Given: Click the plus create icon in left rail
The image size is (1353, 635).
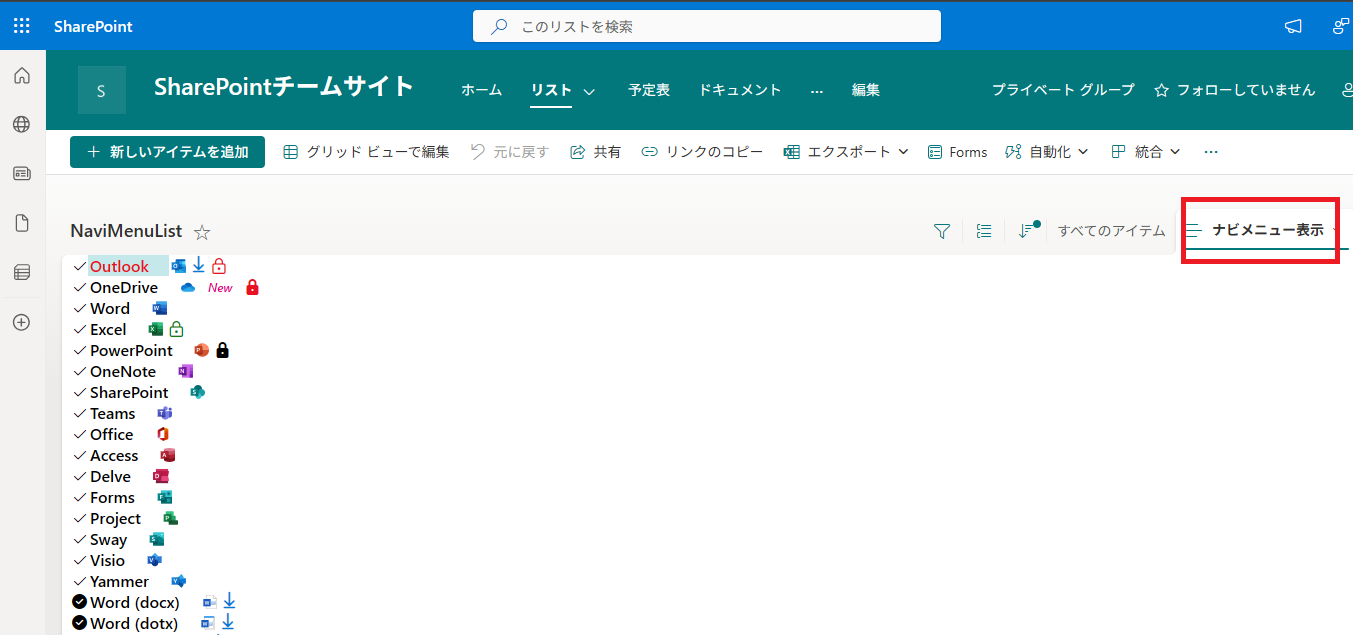Looking at the screenshot, I should click(x=22, y=322).
